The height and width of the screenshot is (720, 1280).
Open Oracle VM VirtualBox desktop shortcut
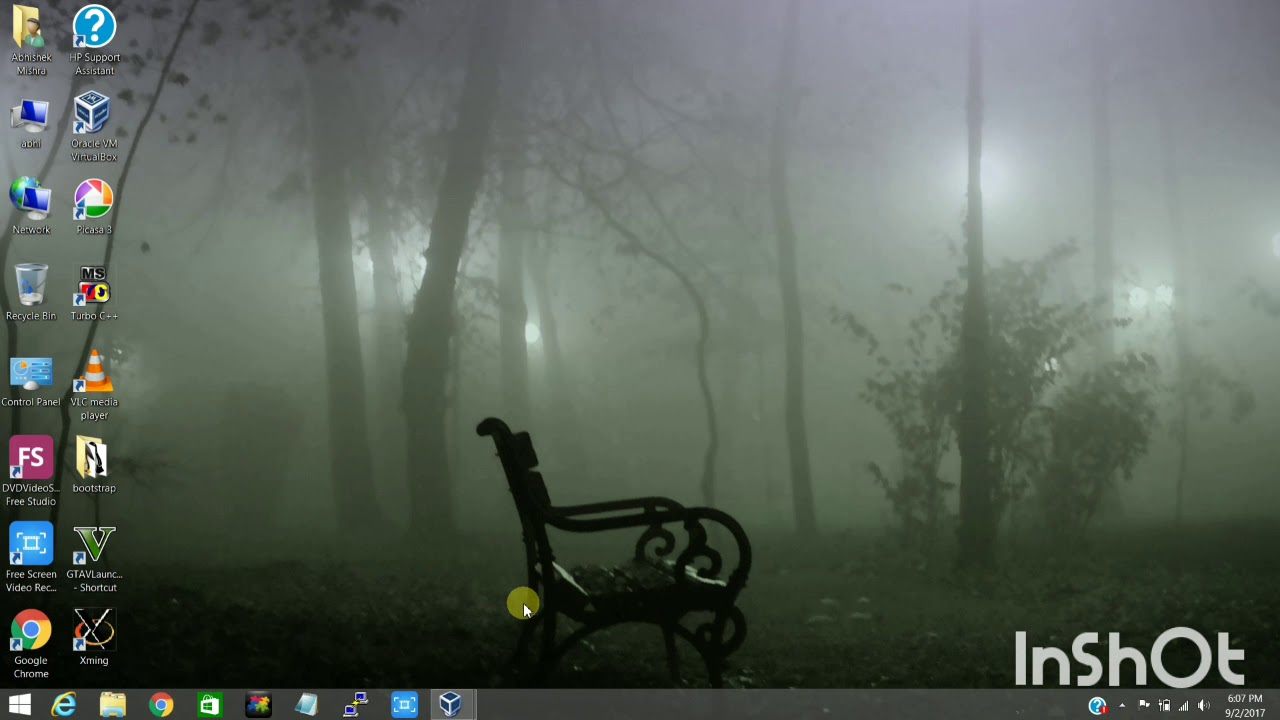pos(94,126)
